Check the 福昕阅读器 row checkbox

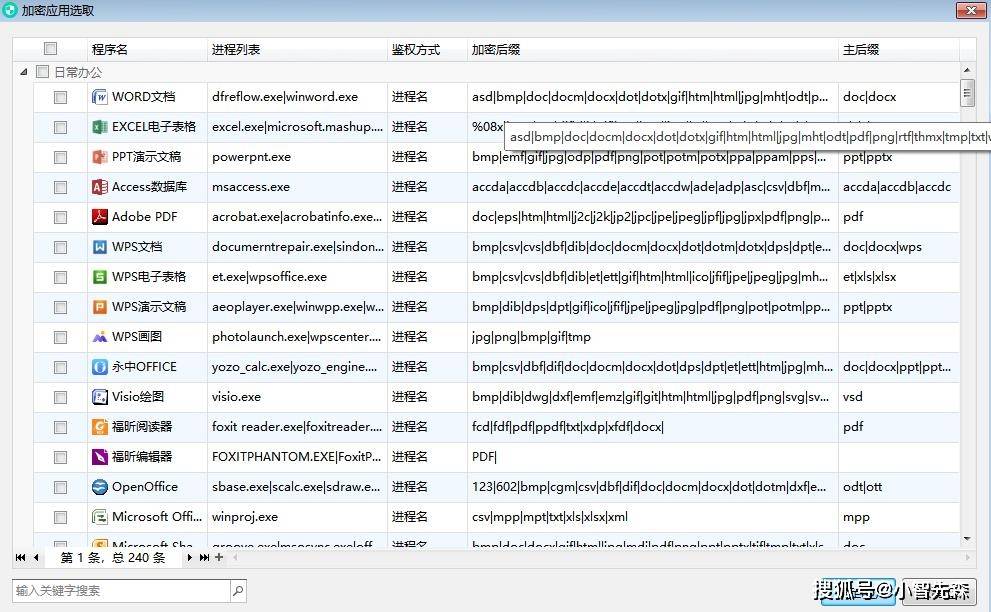pyautogui.click(x=61, y=428)
